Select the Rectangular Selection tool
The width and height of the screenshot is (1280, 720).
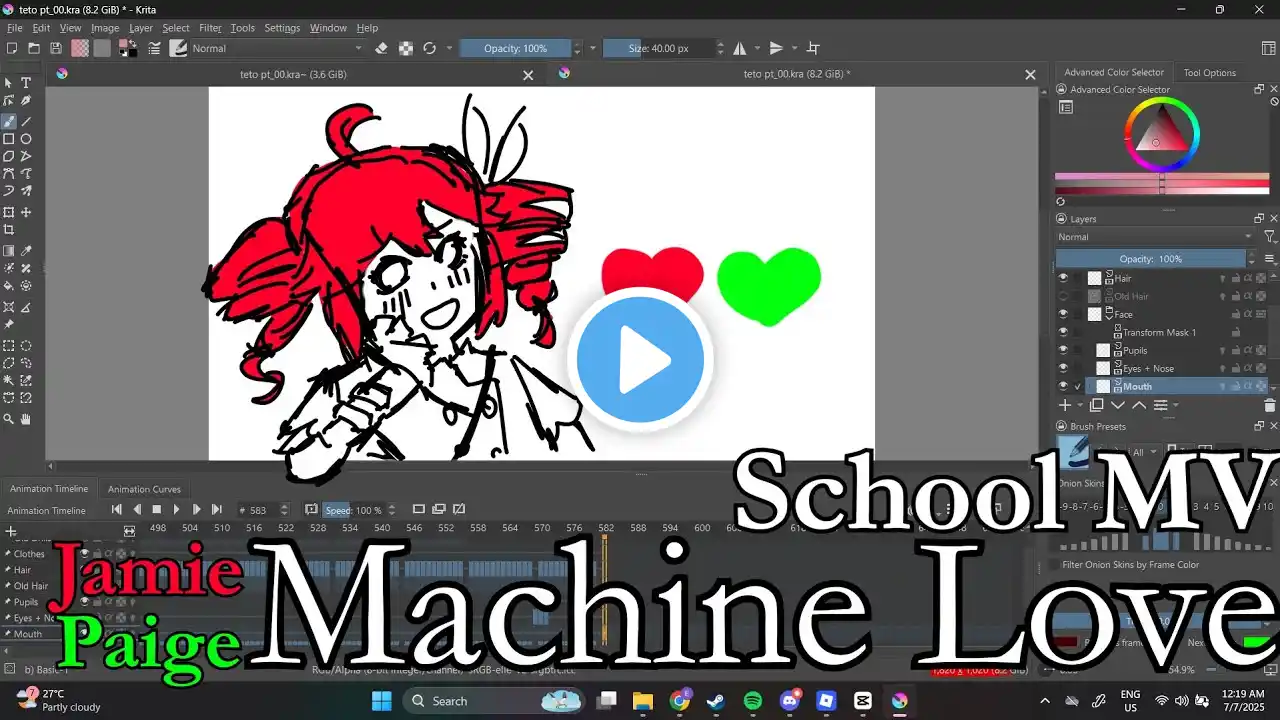click(9, 346)
